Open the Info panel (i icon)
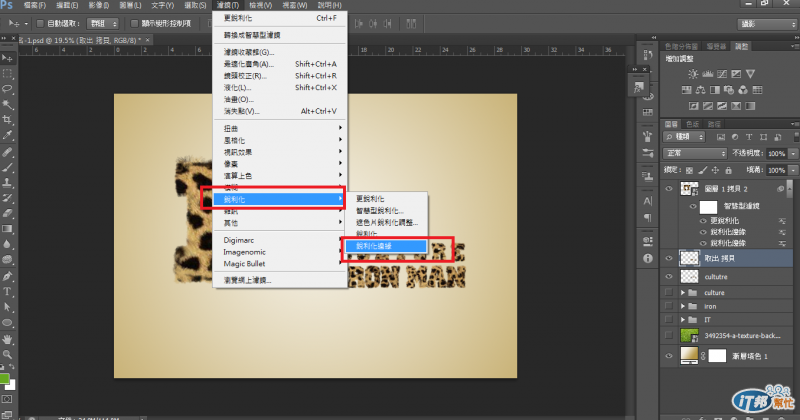Screen dimensions: 800x420 click(648, 258)
